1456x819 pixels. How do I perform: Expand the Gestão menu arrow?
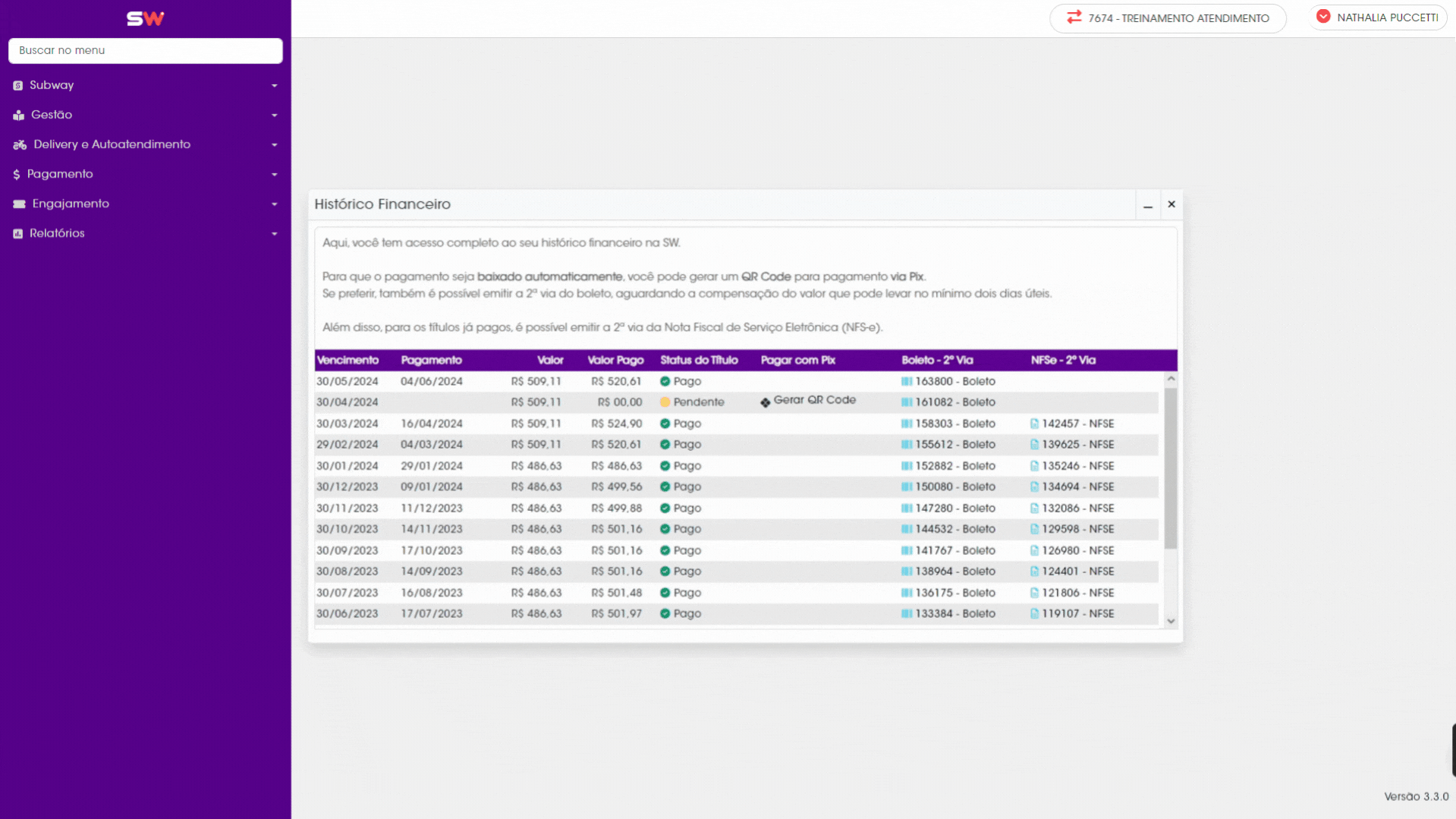click(274, 115)
